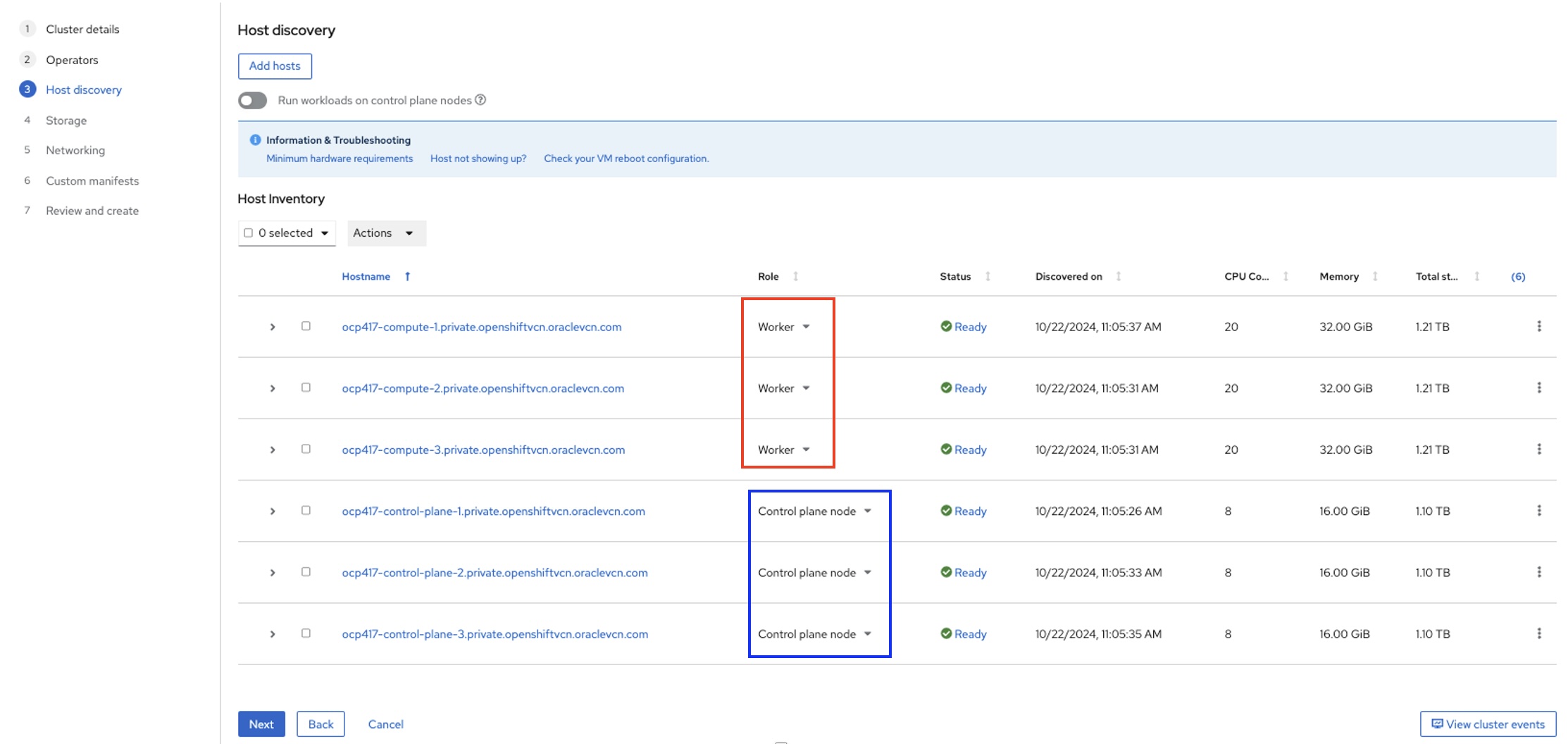Open role dropdown for control-plane-2
Image resolution: width=1568 pixels, height=744 pixels.
(x=815, y=573)
